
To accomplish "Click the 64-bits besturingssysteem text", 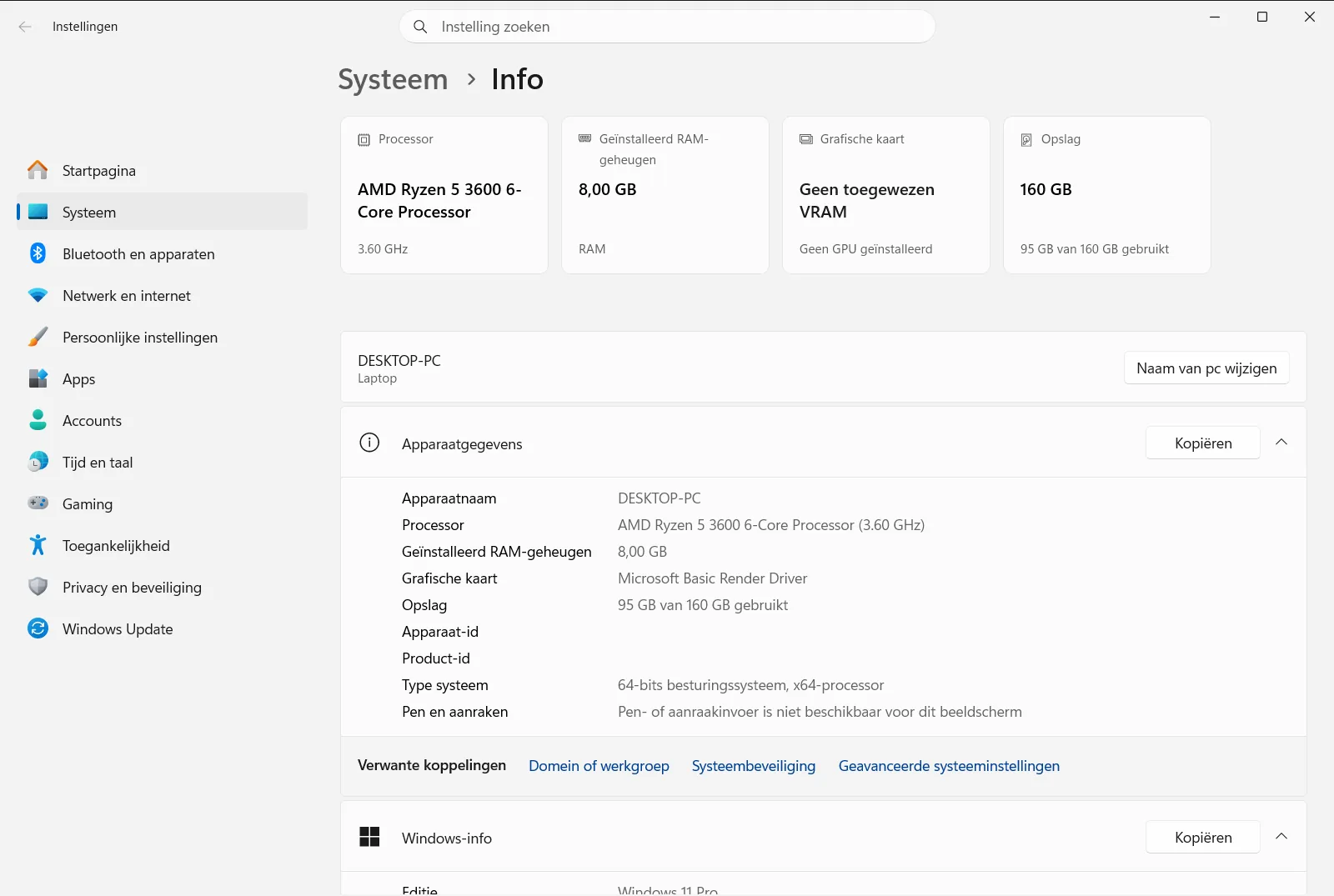I will coord(750,685).
